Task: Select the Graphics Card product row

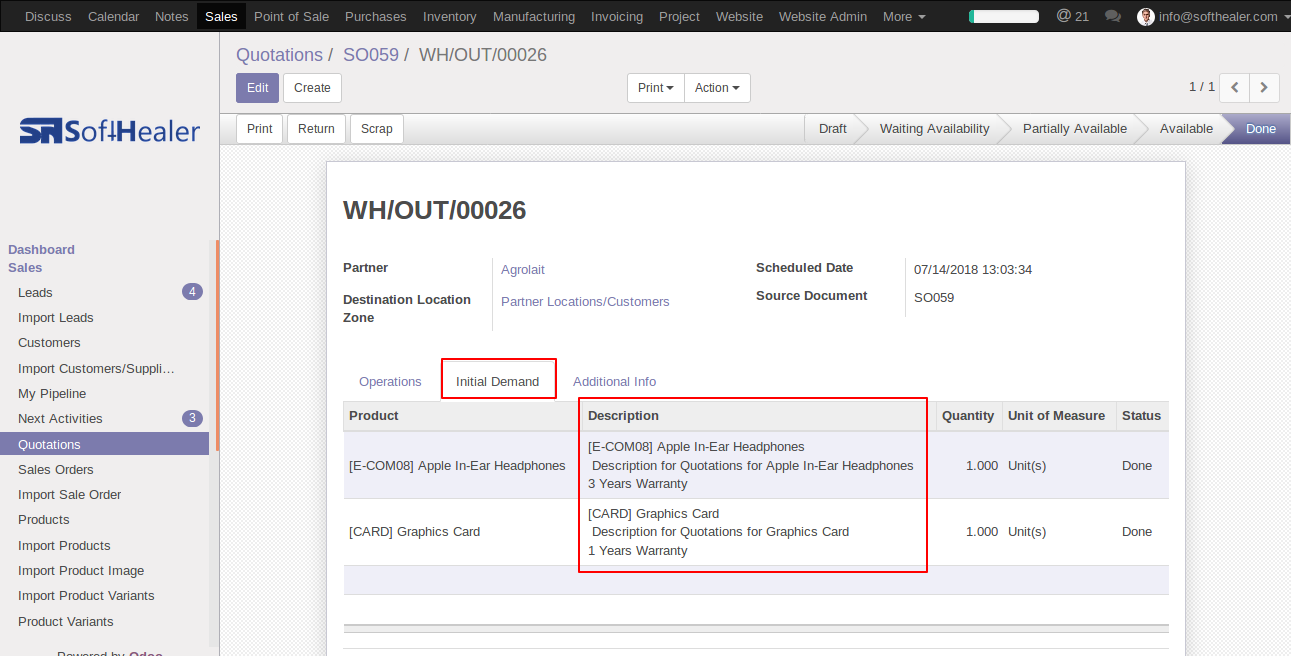Action: click(756, 532)
